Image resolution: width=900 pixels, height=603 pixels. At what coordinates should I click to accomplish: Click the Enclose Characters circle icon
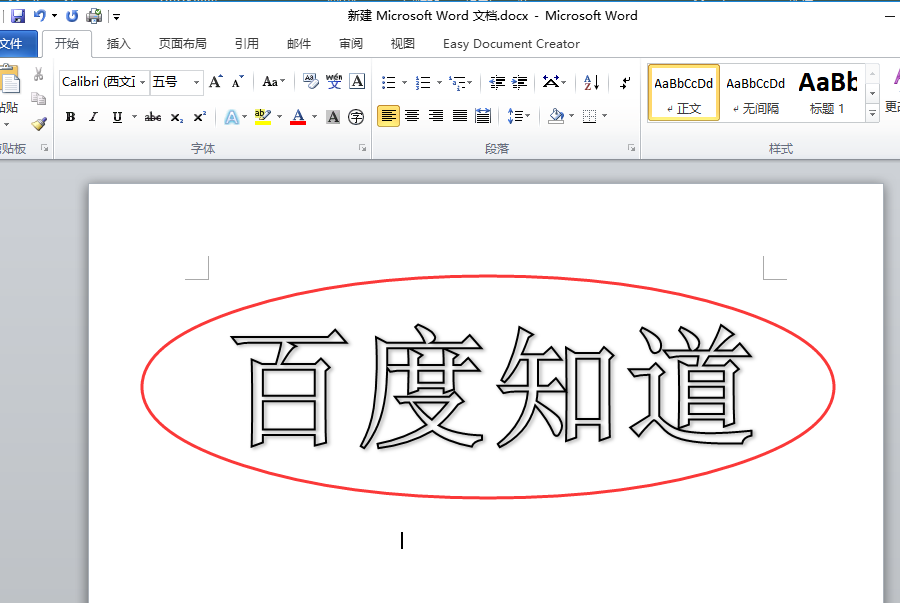pyautogui.click(x=356, y=117)
